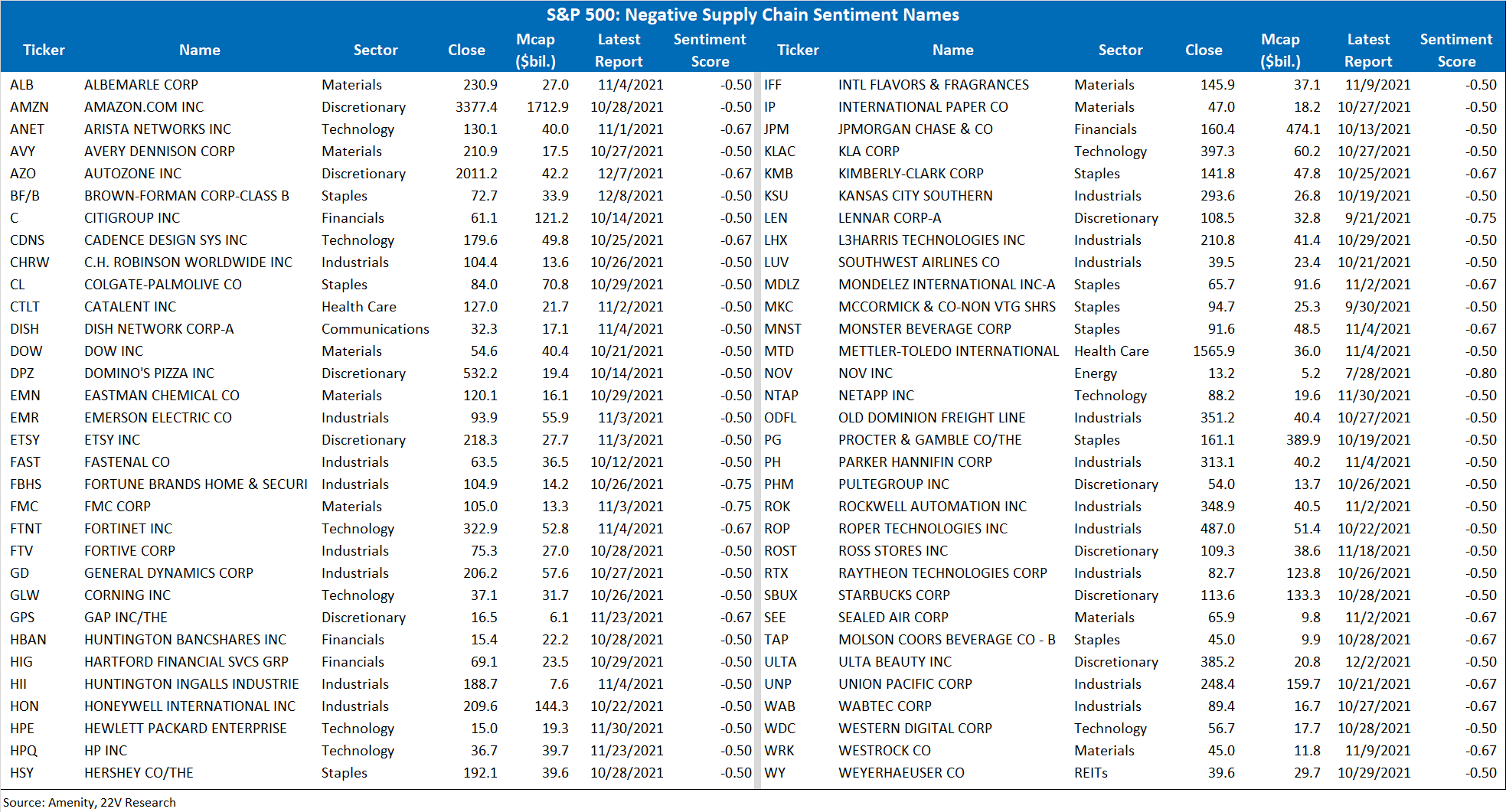Click L3HARRIS TECHNOLOGIES INC cell
1506x812 pixels.
pyautogui.click(x=931, y=240)
